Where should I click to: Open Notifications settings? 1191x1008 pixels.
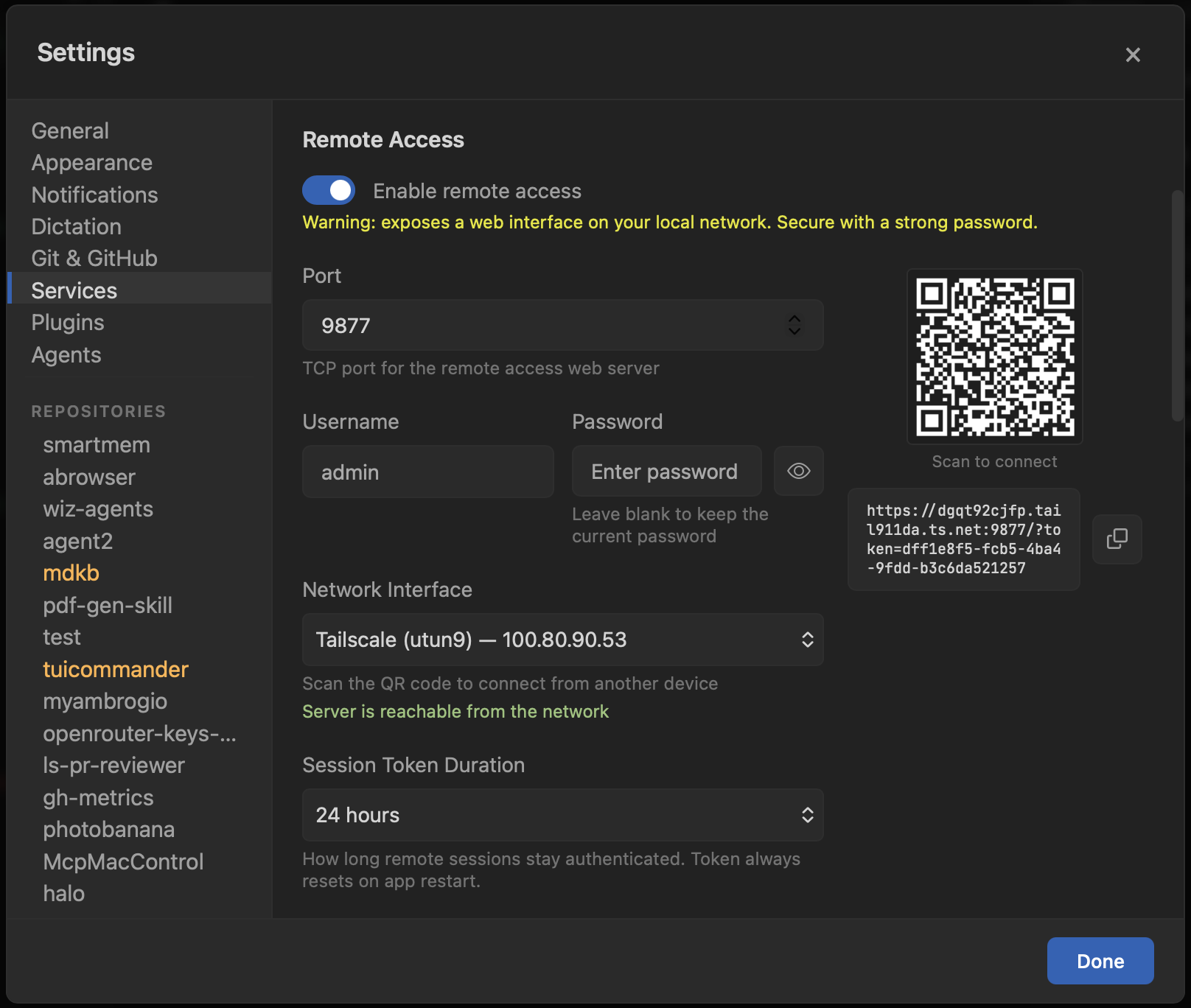94,195
